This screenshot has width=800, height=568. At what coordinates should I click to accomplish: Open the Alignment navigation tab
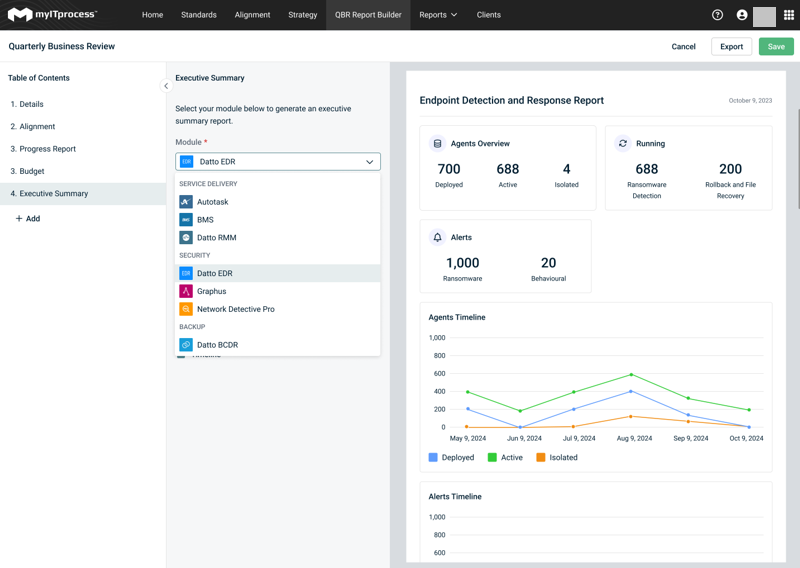tap(252, 15)
